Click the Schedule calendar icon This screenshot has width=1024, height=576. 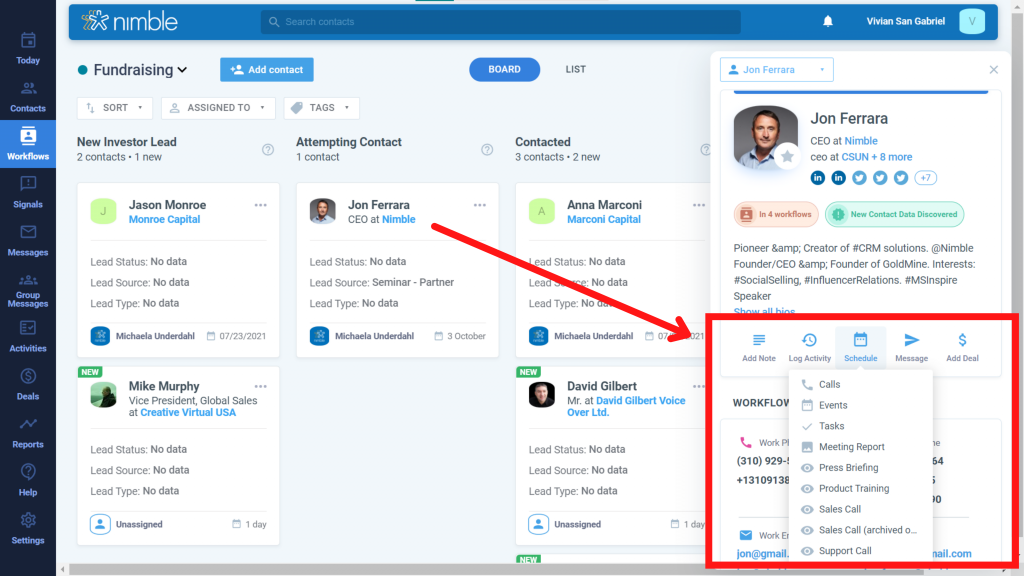(x=860, y=339)
